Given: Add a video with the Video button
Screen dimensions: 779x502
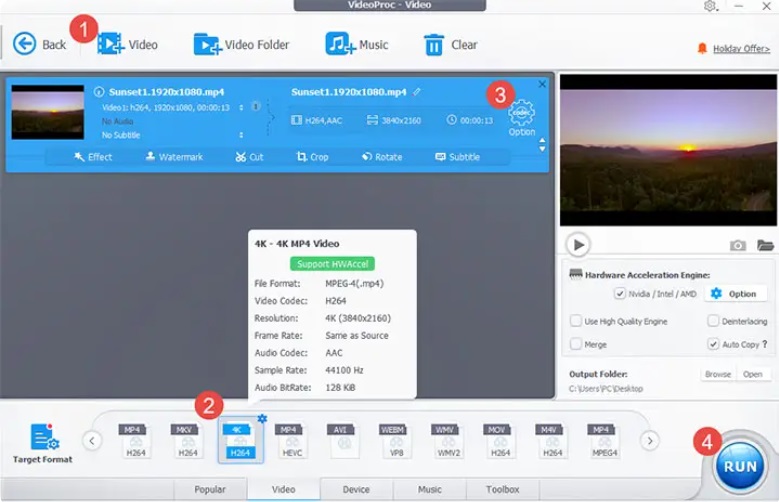Looking at the screenshot, I should click(x=128, y=44).
